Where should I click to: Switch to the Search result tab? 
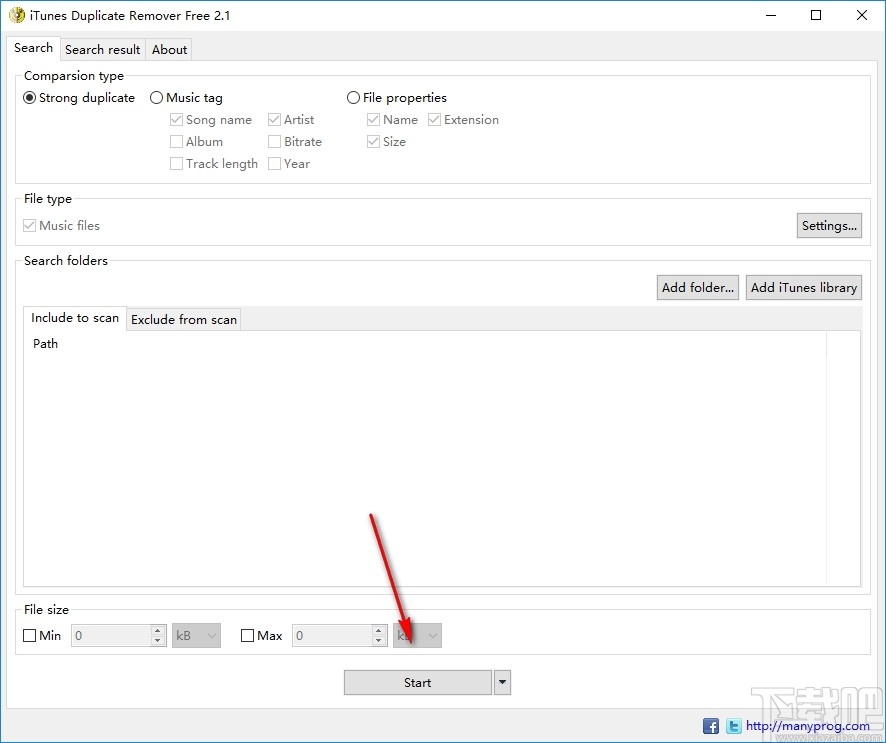(102, 49)
